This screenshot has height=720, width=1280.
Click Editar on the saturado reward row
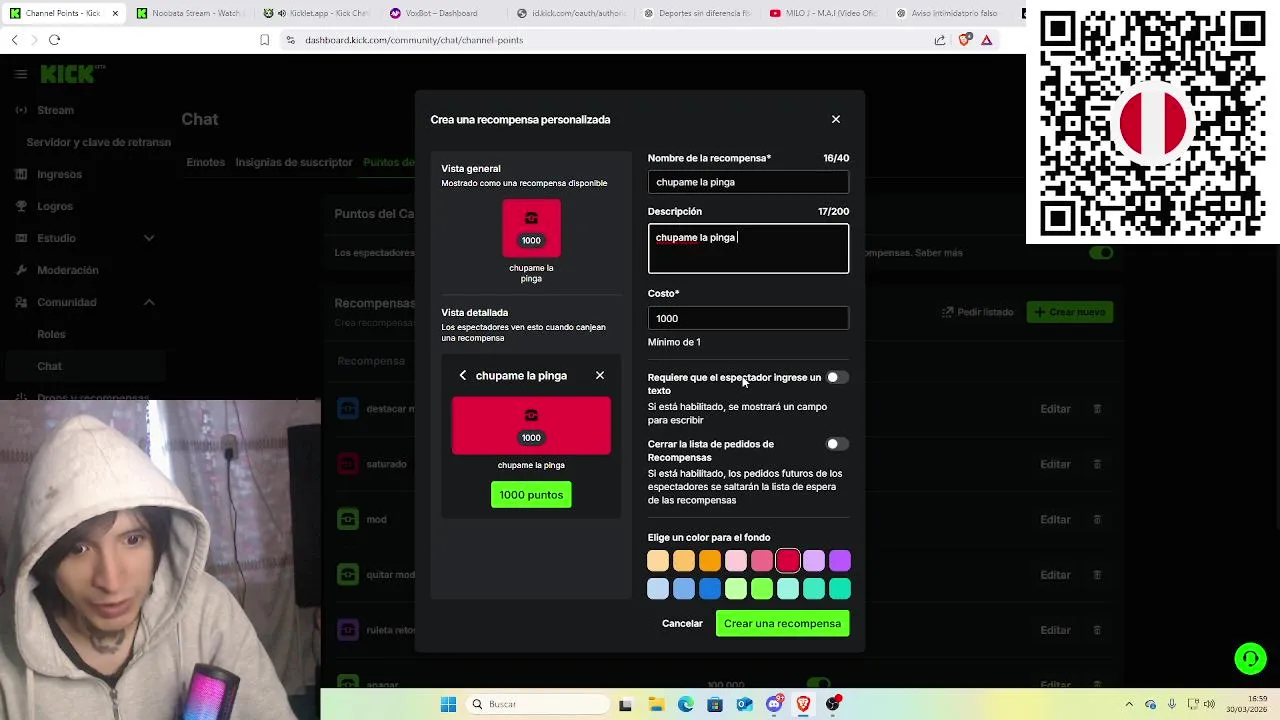1055,464
